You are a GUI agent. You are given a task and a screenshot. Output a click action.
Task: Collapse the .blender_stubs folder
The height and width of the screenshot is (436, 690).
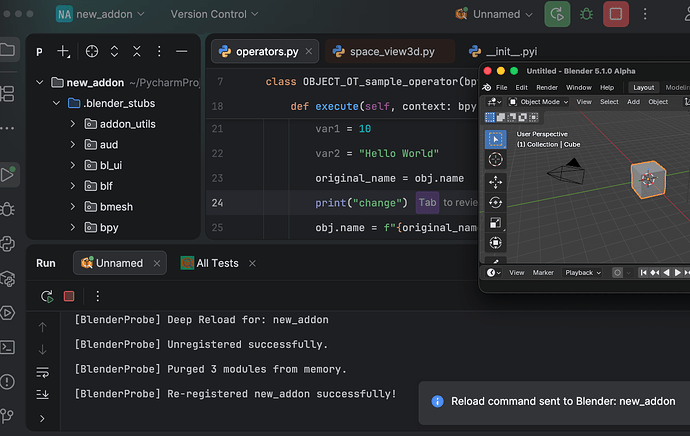point(56,103)
